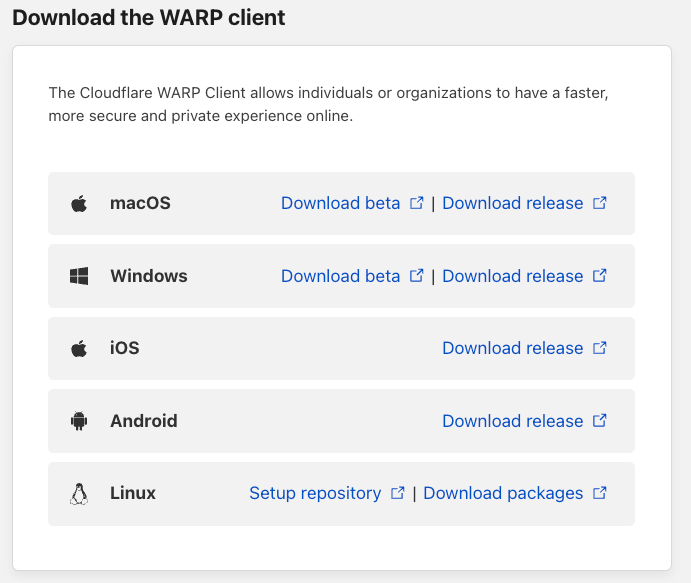Click external-link icon beside macOS Download beta
Image resolution: width=691 pixels, height=583 pixels.
point(416,203)
